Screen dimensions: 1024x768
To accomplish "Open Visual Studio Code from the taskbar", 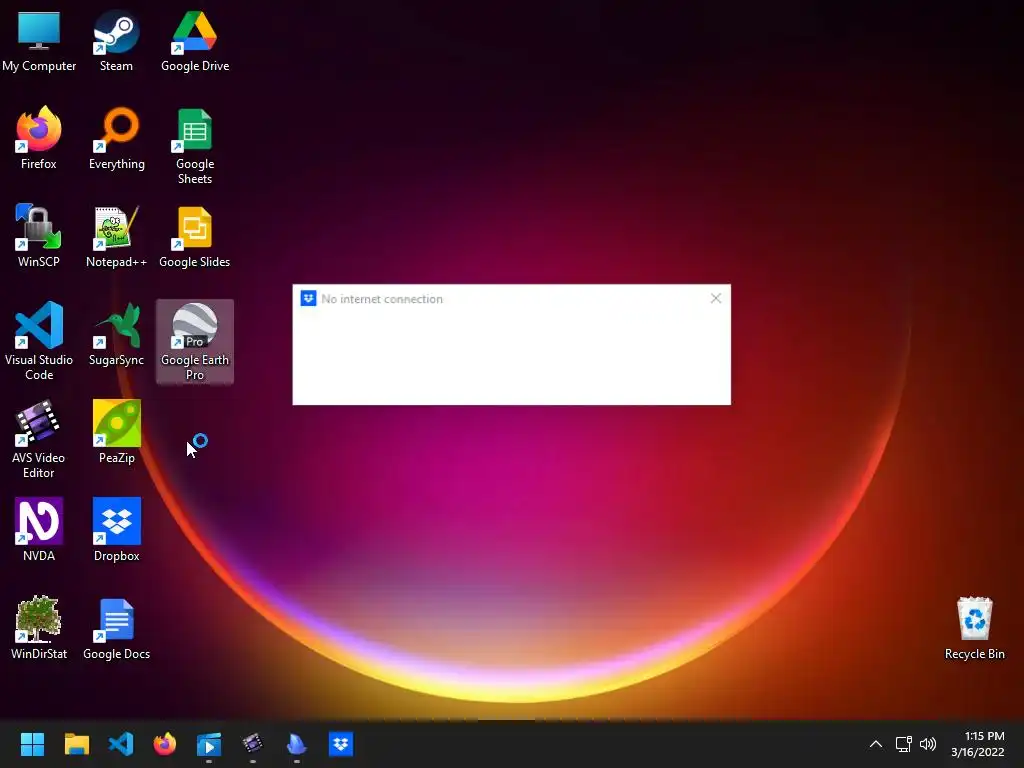I will point(121,744).
